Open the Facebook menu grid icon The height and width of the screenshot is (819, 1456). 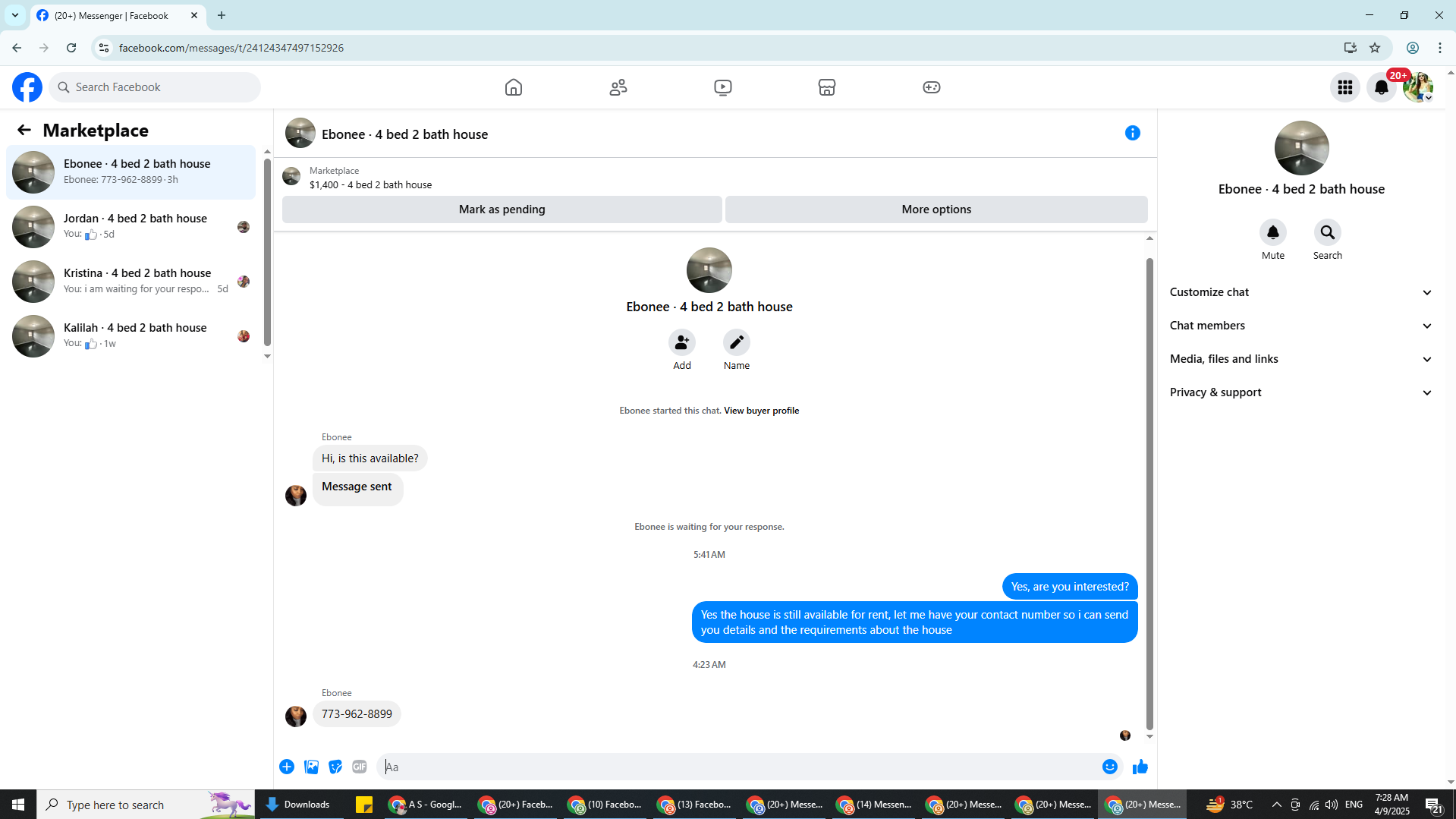(x=1345, y=87)
